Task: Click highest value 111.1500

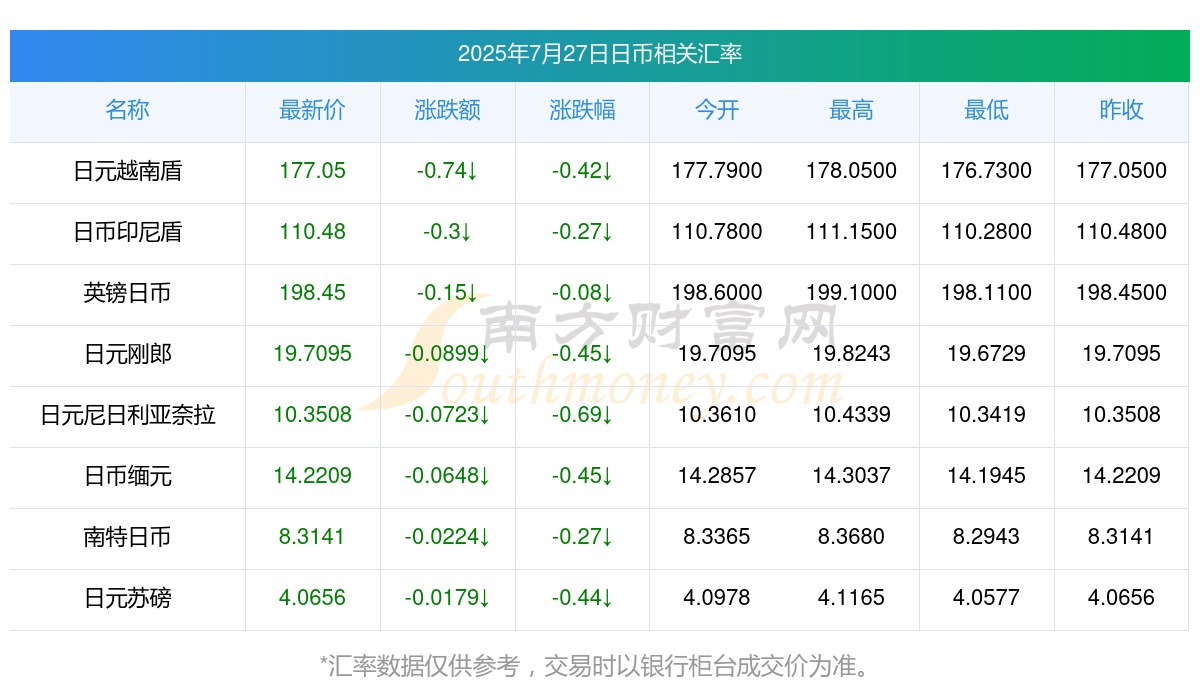Action: point(852,232)
